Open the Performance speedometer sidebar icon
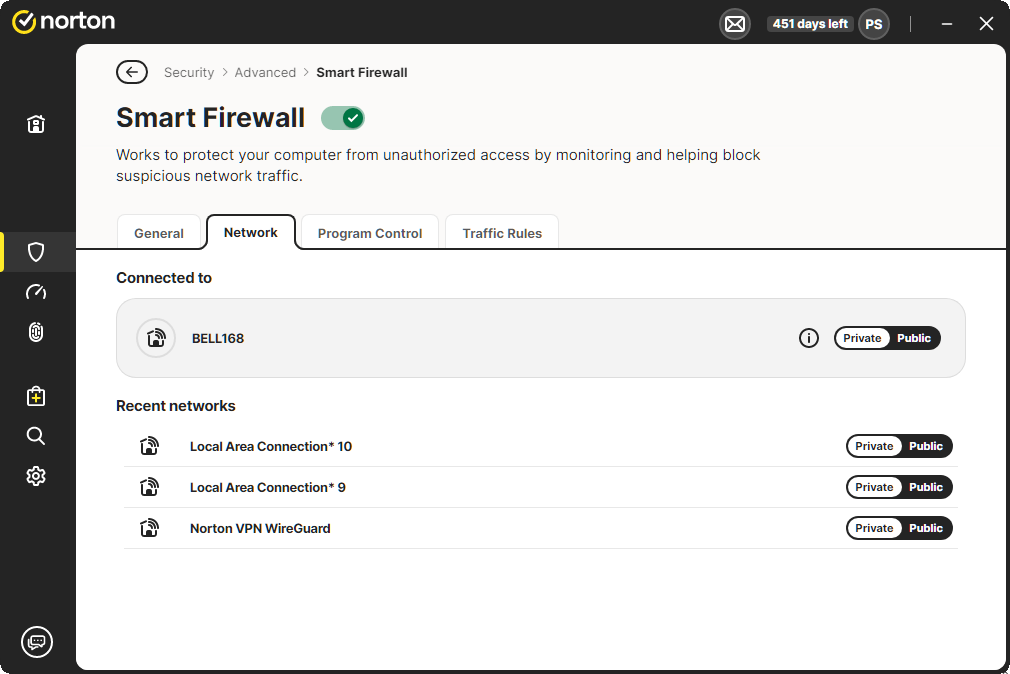1010x674 pixels. click(36, 292)
